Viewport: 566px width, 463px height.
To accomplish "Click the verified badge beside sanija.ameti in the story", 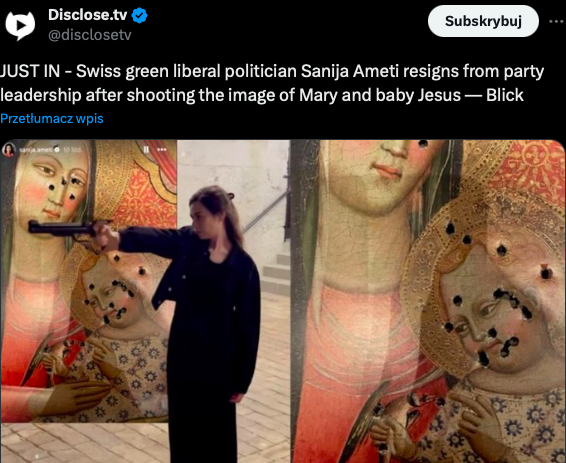I will point(57,149).
